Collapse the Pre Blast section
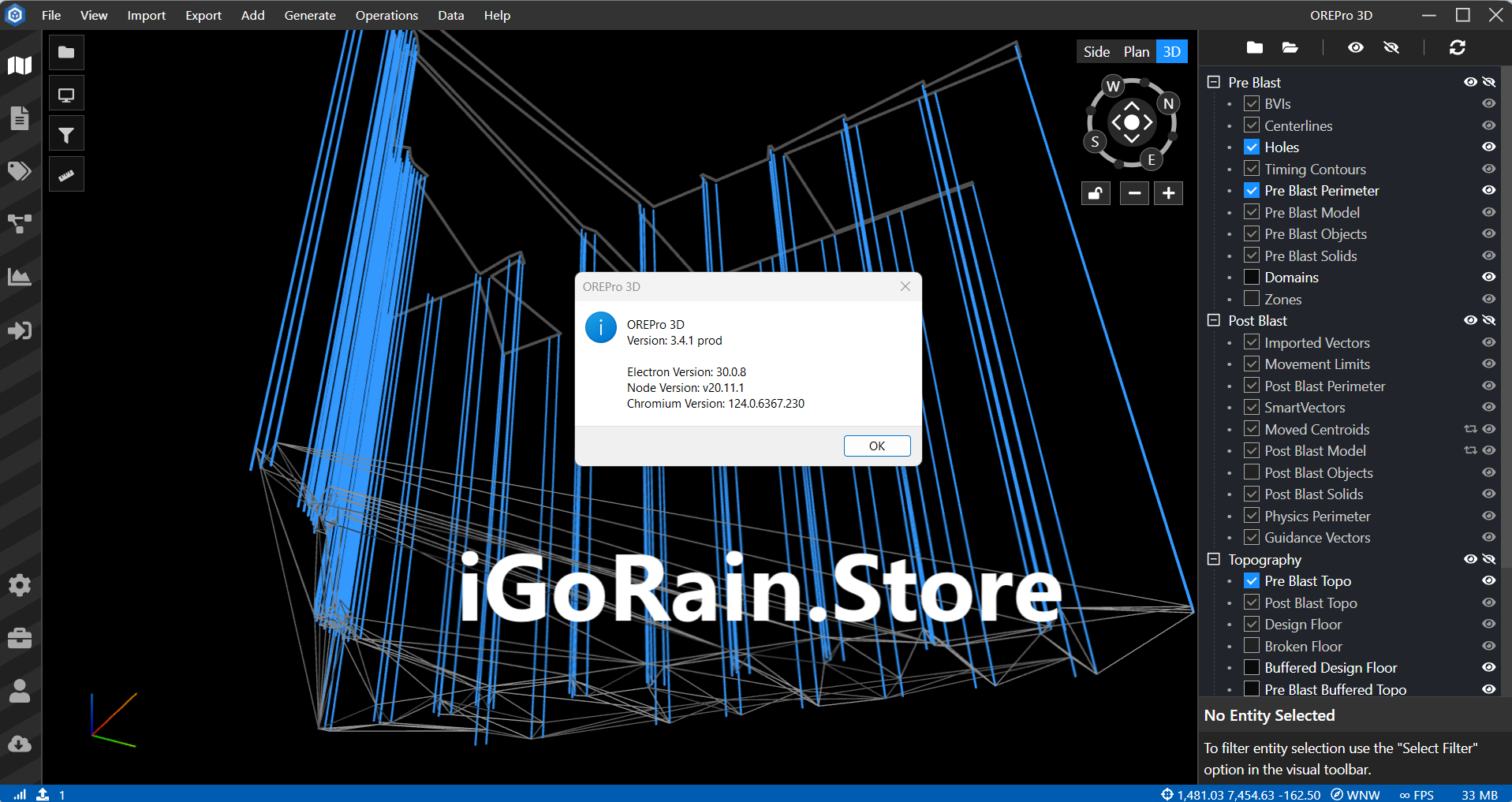This screenshot has height=802, width=1512. coord(1212,81)
